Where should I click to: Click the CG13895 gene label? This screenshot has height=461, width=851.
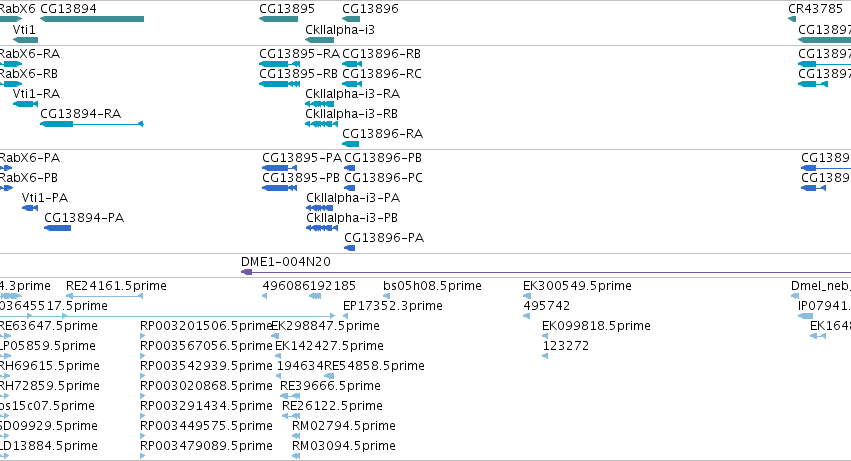coord(287,9)
